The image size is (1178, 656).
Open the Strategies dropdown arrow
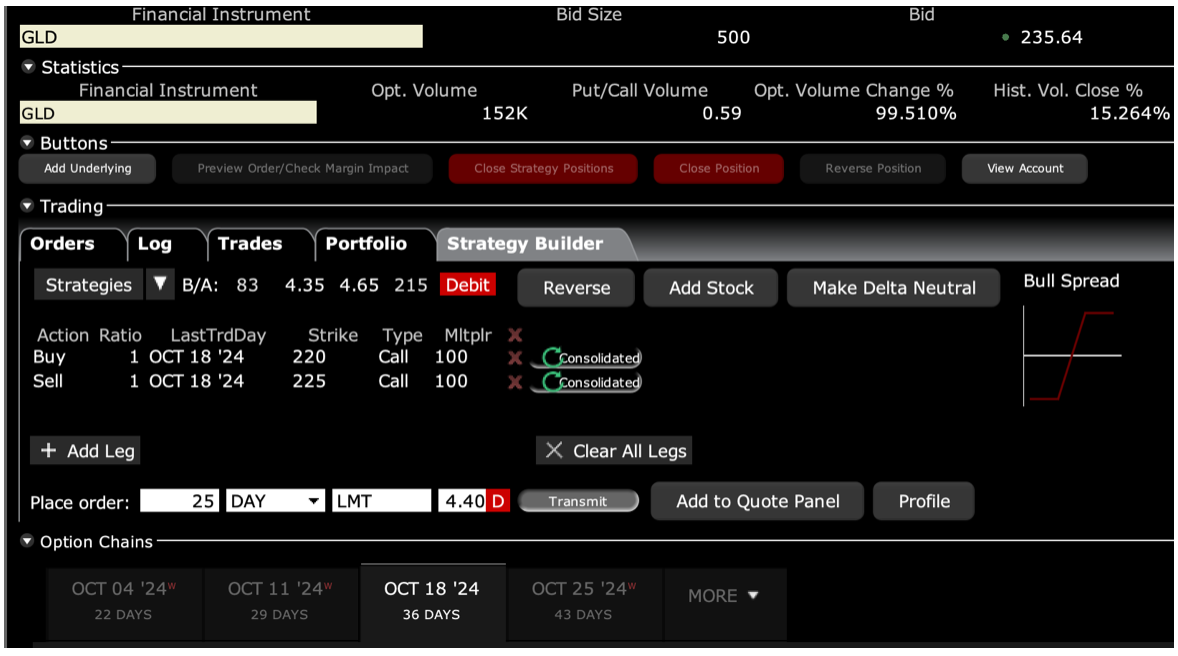[160, 285]
